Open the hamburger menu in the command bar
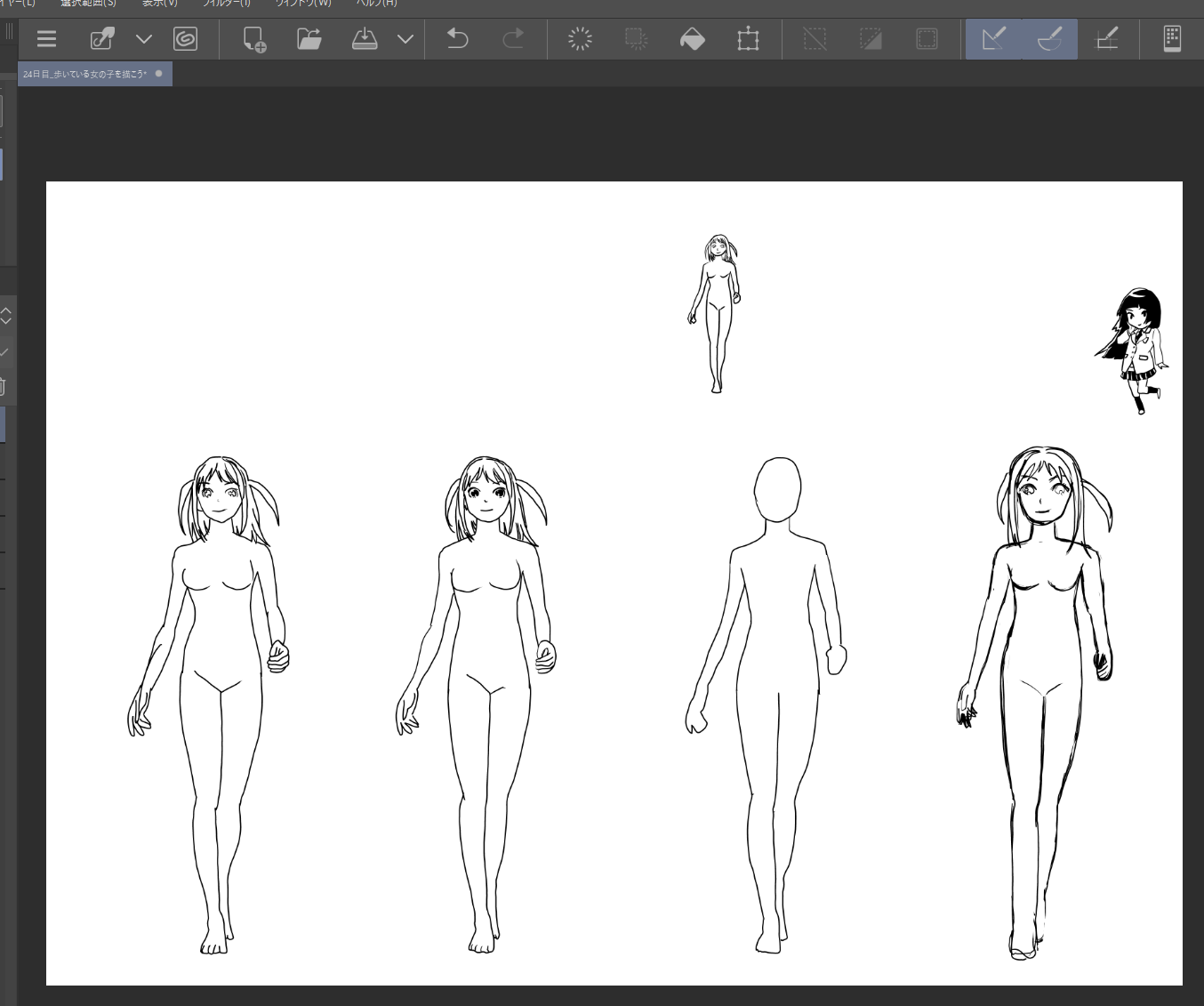 click(x=46, y=39)
